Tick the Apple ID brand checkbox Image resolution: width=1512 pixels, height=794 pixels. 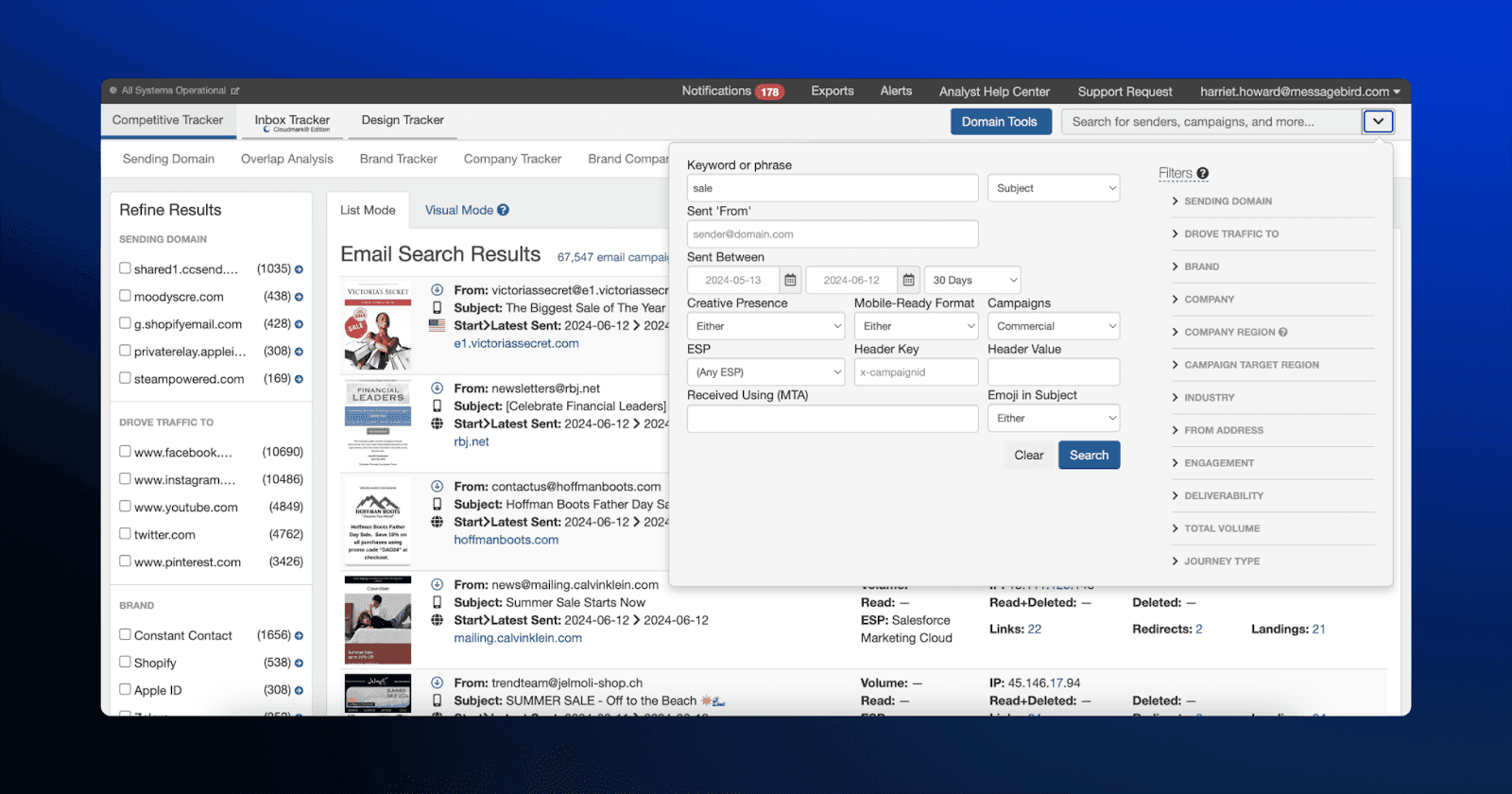[x=125, y=690]
